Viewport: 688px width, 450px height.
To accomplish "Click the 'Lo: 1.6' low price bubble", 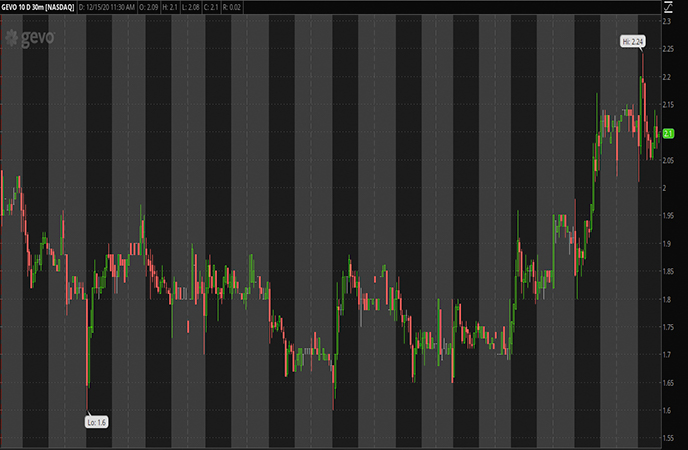I will [x=97, y=422].
